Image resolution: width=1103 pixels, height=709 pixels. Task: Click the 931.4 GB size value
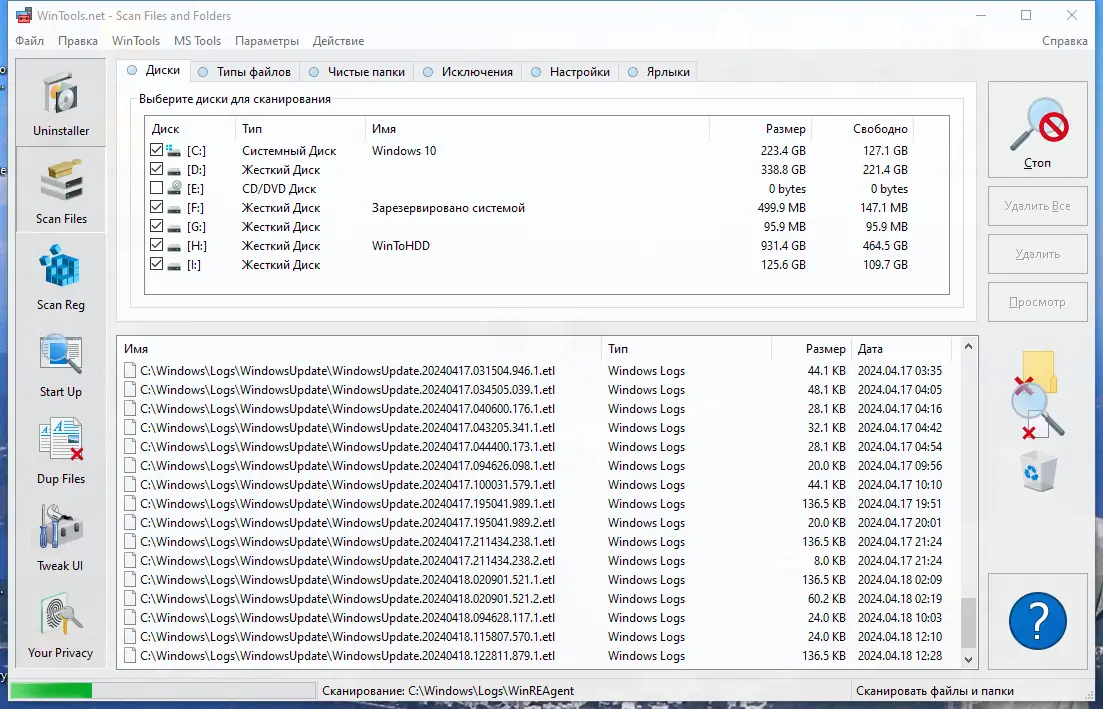coord(783,245)
